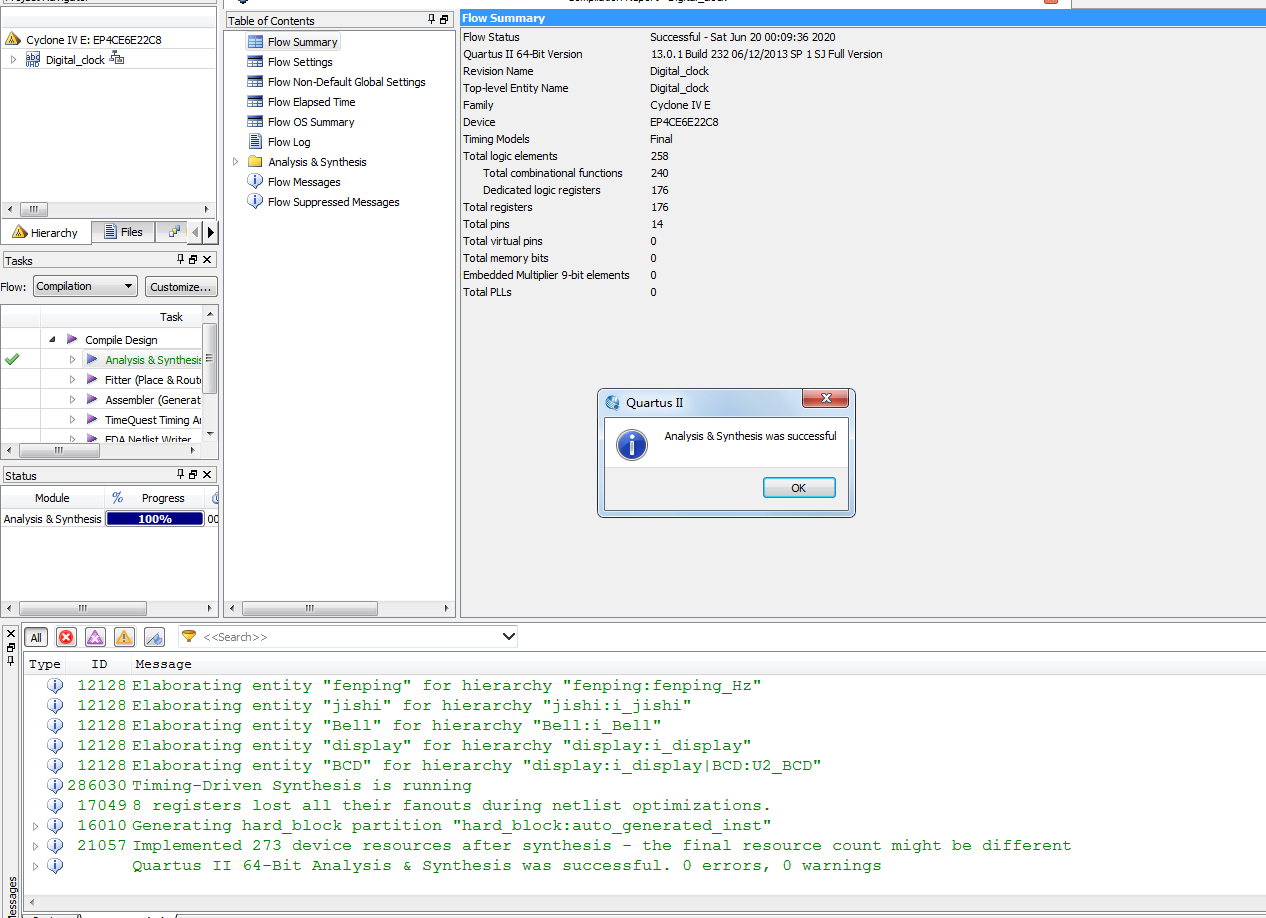Close the Quartus II dialog window
This screenshot has height=918, width=1266.
826,400
